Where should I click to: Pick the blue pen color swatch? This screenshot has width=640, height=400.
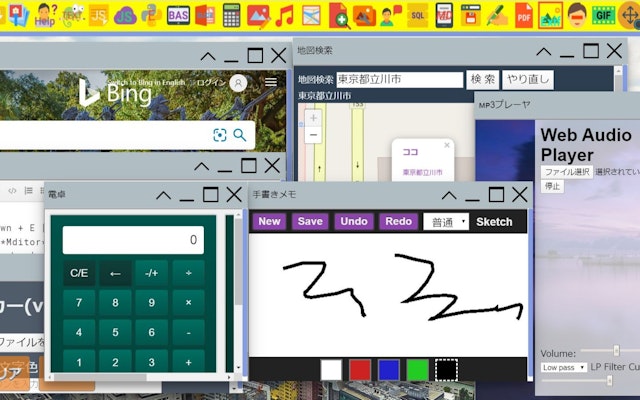click(389, 369)
